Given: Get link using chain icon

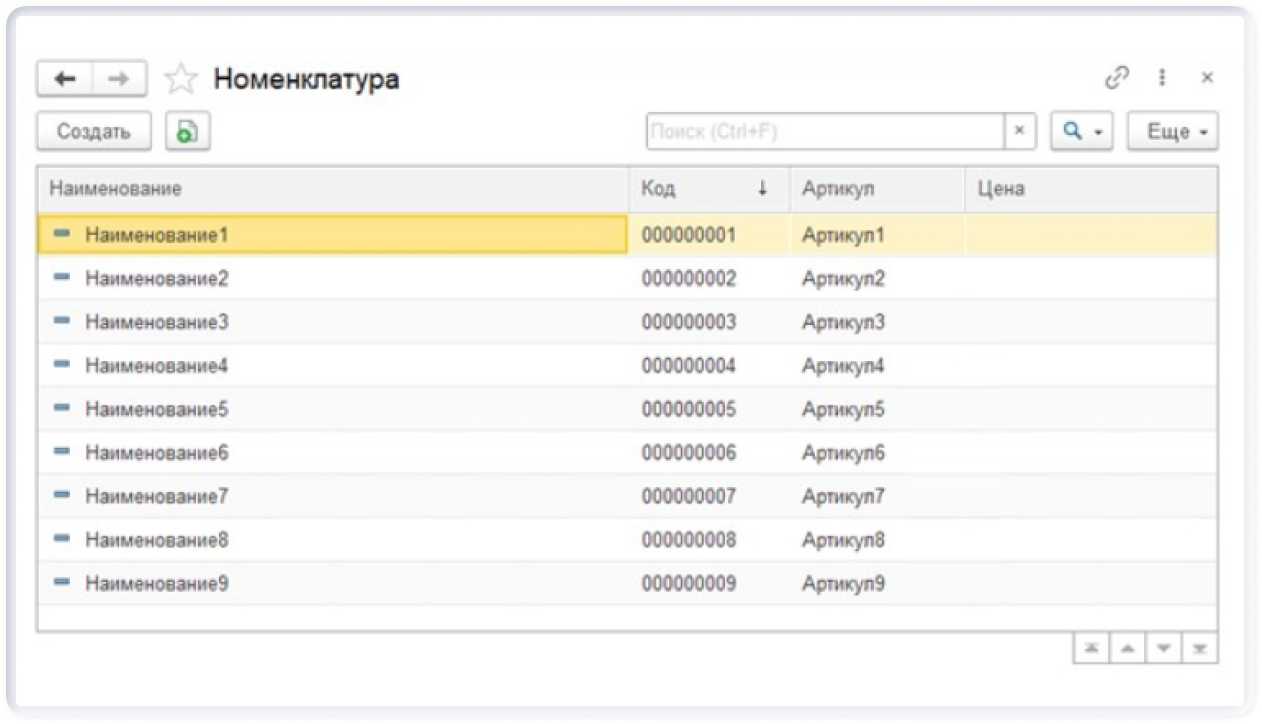Looking at the screenshot, I should point(1116,78).
